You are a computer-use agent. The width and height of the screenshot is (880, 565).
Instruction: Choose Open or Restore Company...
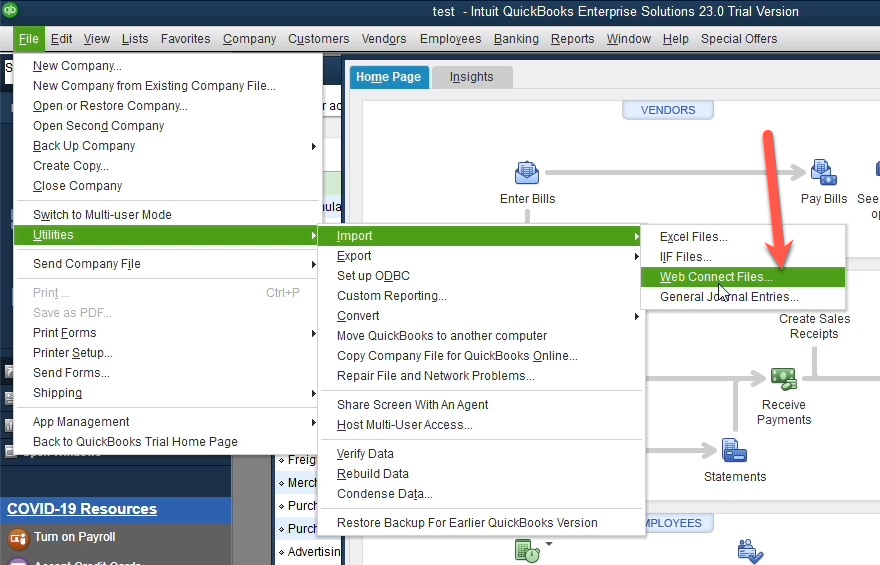point(168,105)
